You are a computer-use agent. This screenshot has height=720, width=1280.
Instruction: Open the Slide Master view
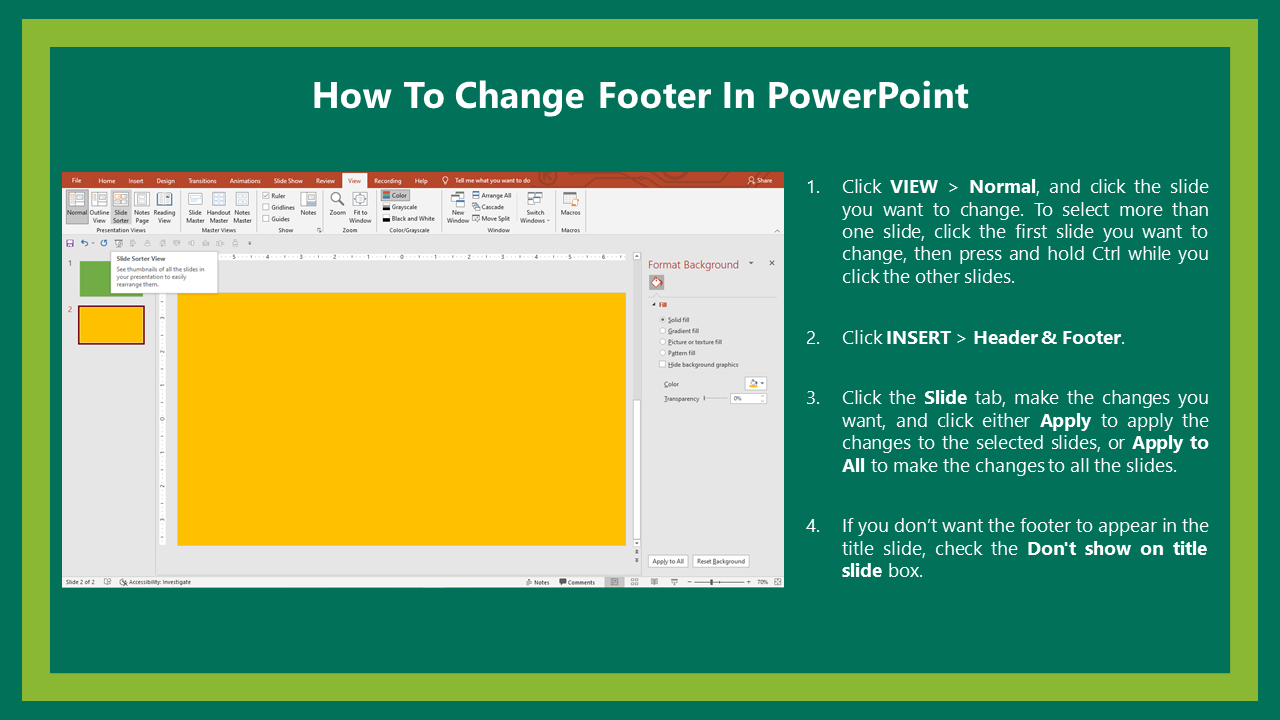[195, 207]
